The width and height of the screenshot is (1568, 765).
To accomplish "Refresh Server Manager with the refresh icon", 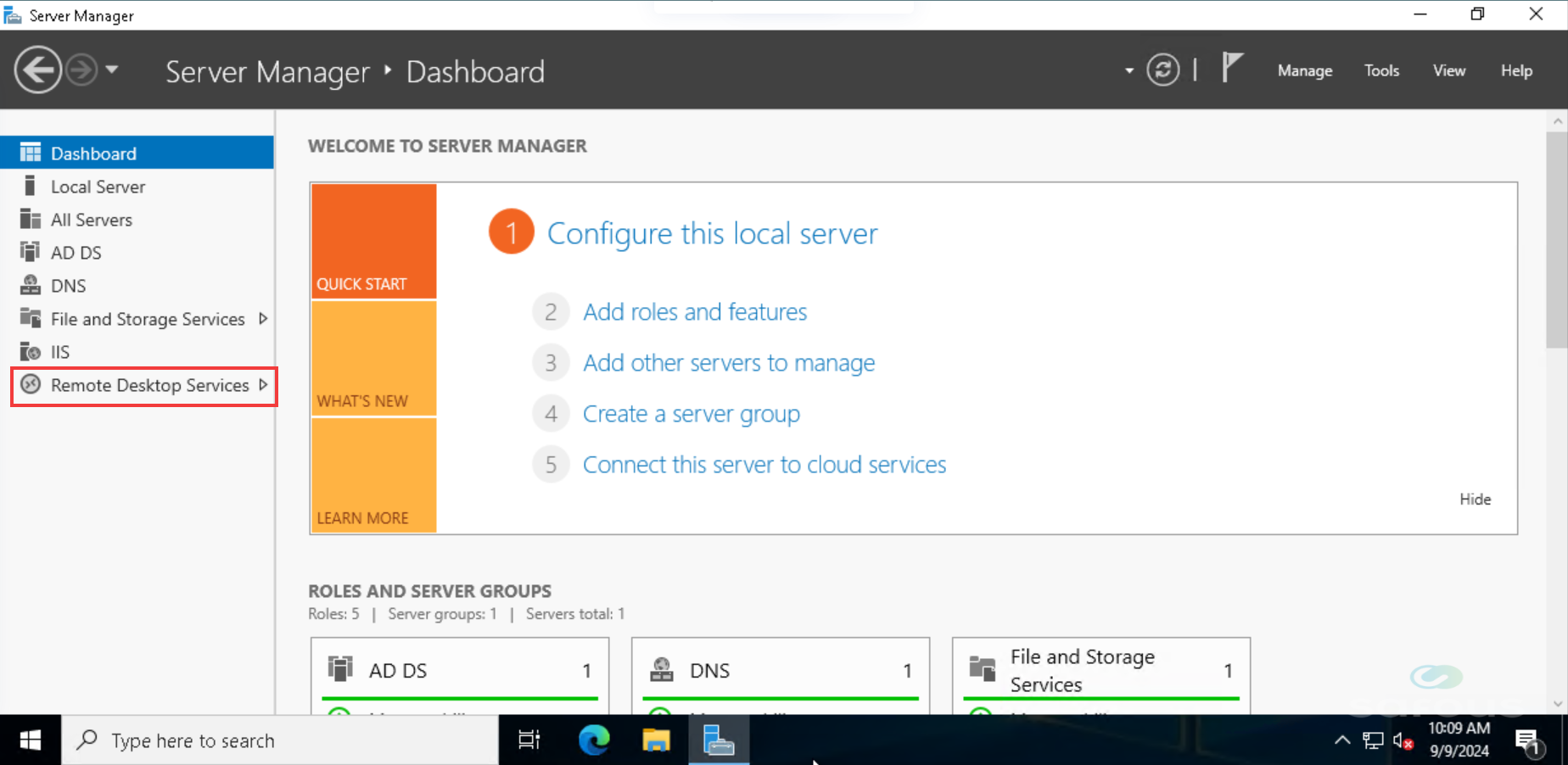I will (1163, 70).
